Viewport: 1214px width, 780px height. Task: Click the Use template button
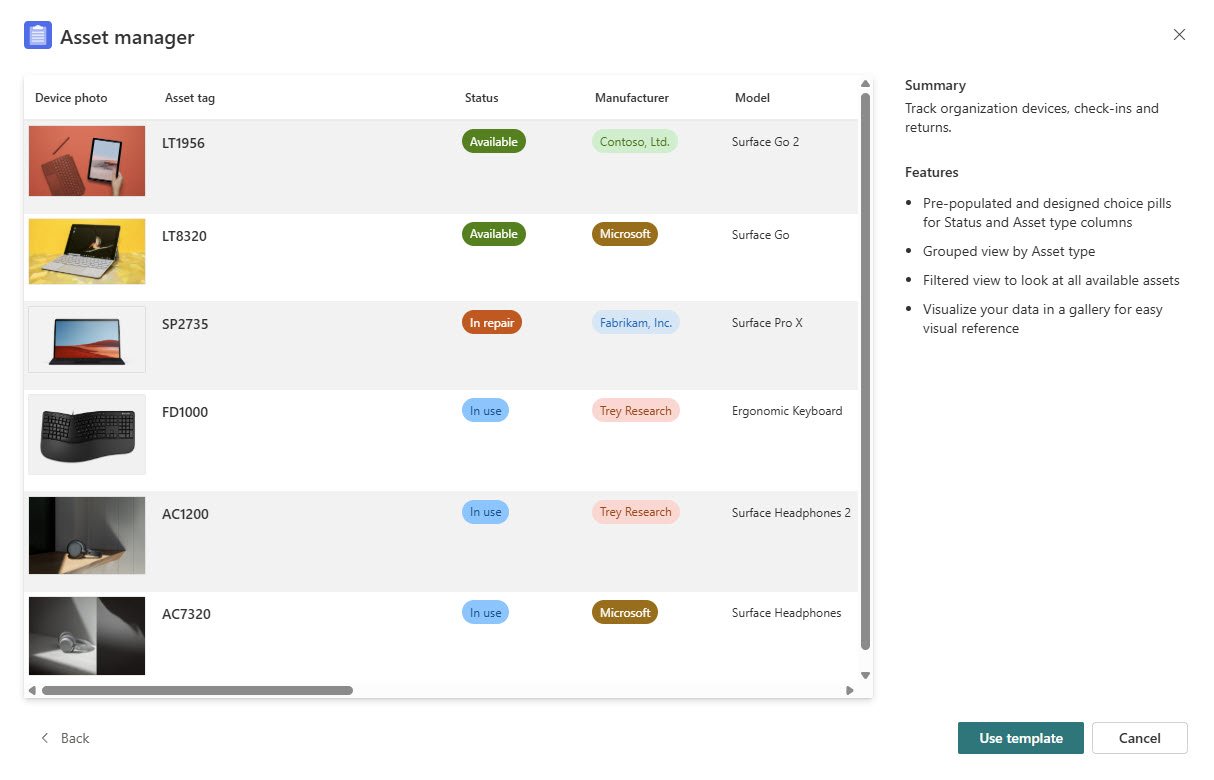[1020, 738]
